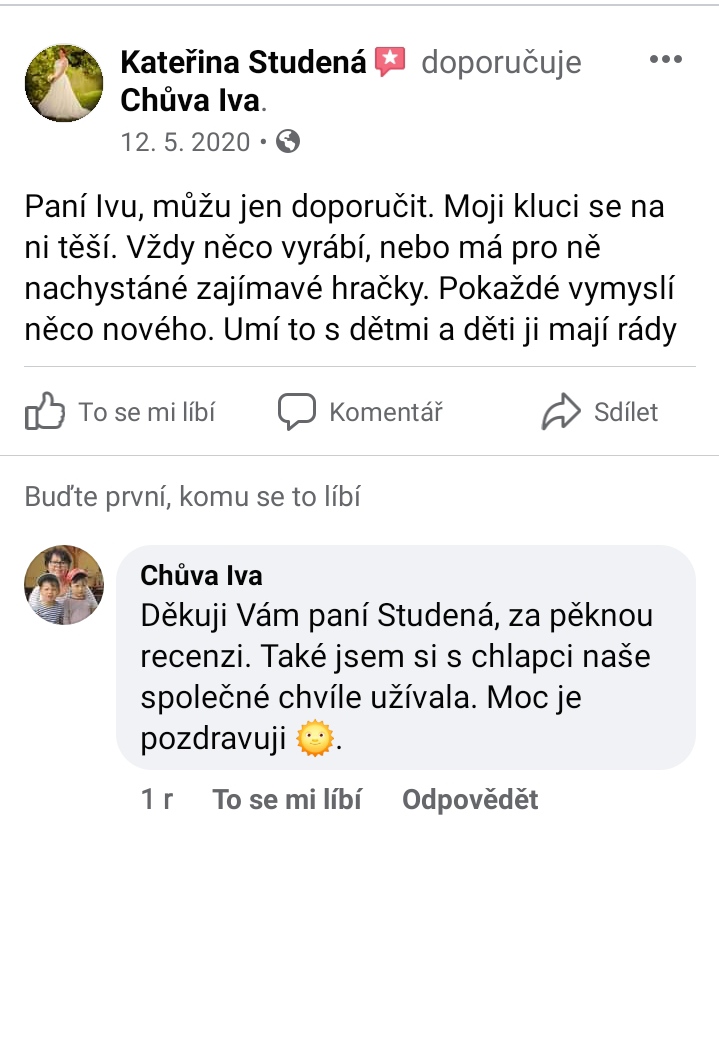Click "Odpovědět" to reply to the comment
The image size is (719, 1049).
click(470, 799)
